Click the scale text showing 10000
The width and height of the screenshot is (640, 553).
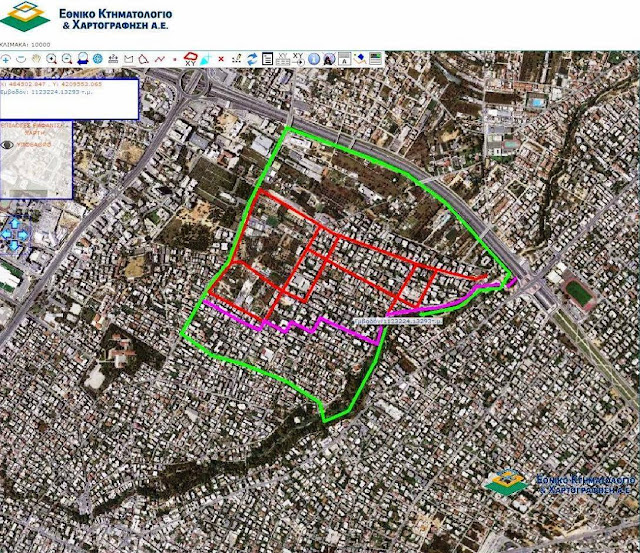[25, 44]
